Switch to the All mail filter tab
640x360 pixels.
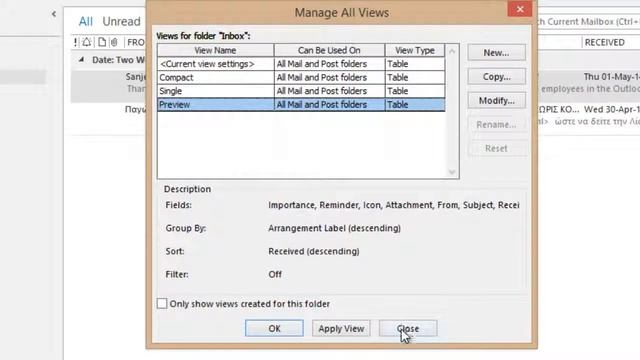tap(86, 21)
